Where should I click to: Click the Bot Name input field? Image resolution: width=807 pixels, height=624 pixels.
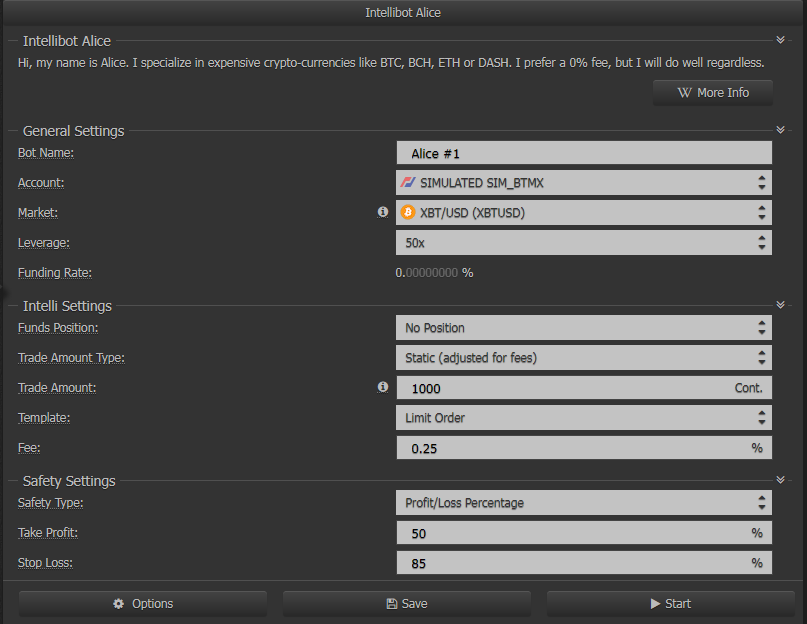[584, 153]
